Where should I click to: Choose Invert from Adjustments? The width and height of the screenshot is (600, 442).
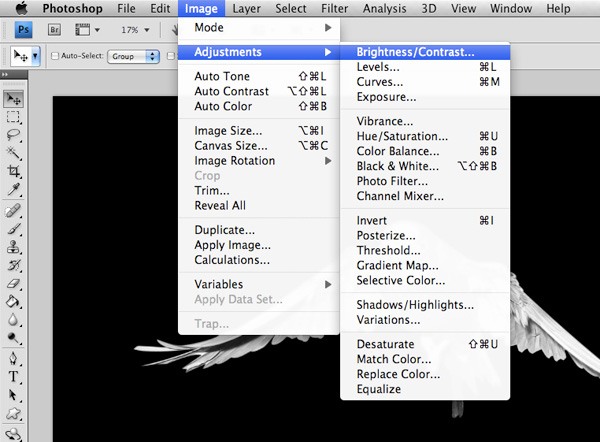(x=425, y=220)
